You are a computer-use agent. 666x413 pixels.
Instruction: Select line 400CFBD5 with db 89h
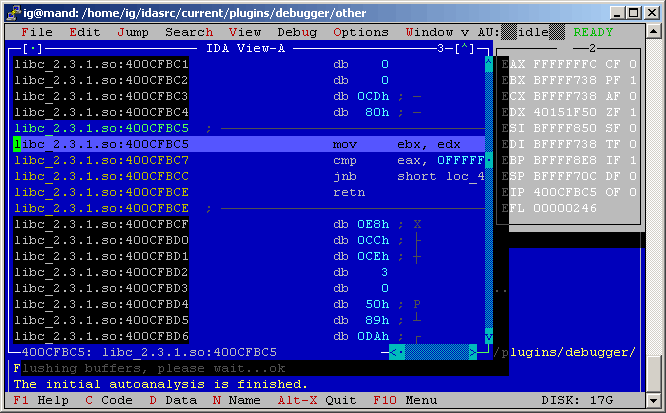(249, 320)
